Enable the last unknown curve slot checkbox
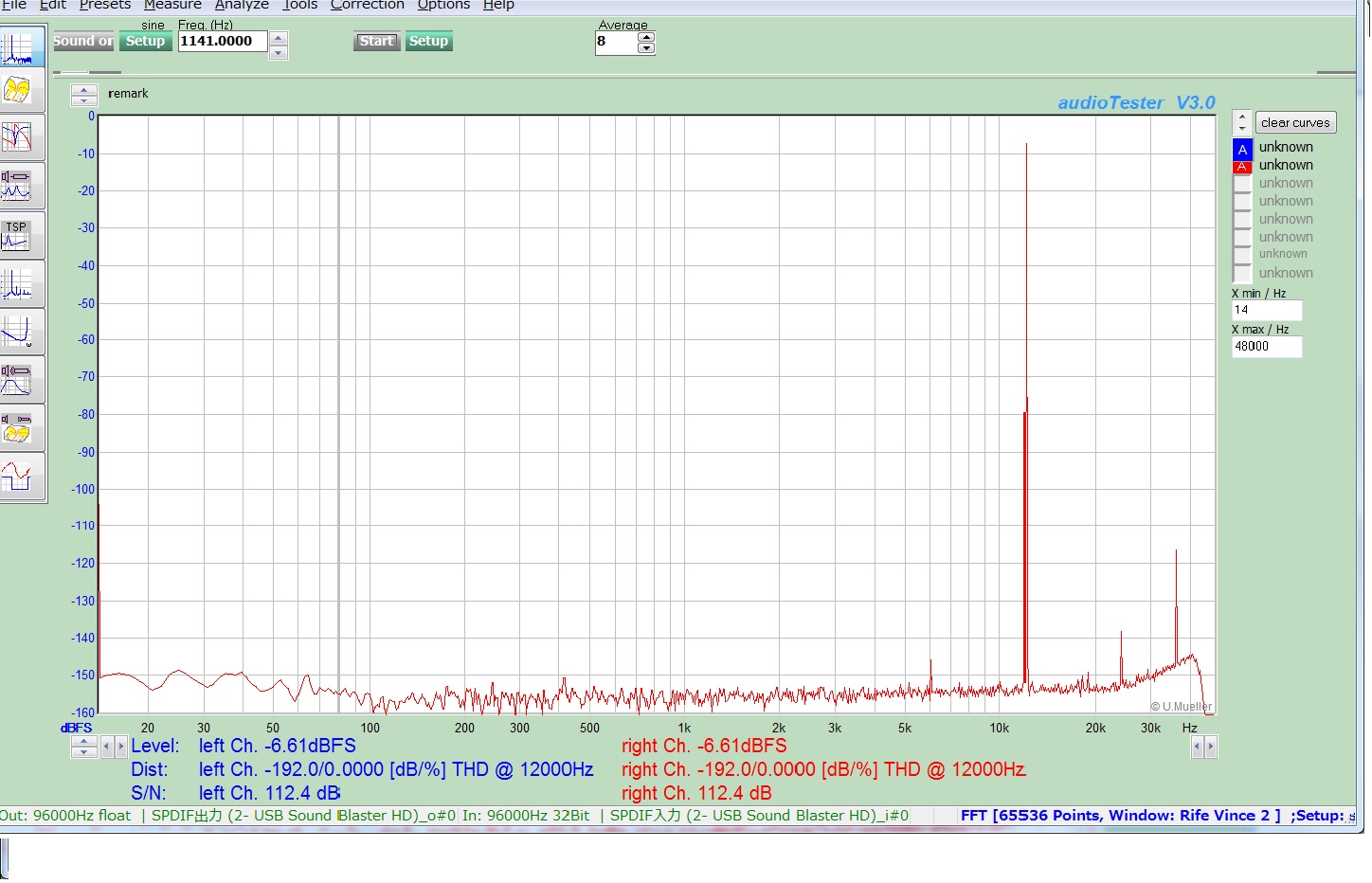1372x883 pixels. [1242, 274]
